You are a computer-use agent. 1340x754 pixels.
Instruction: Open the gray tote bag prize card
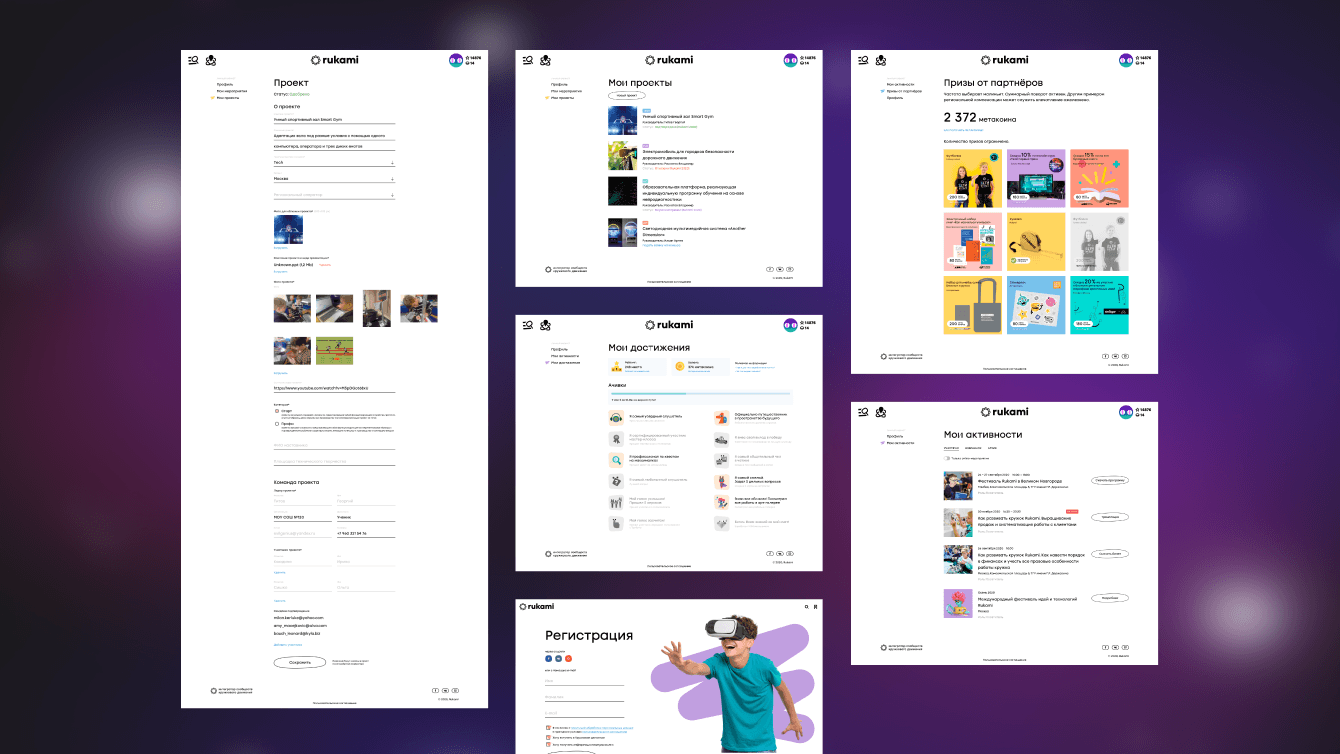(x=973, y=305)
